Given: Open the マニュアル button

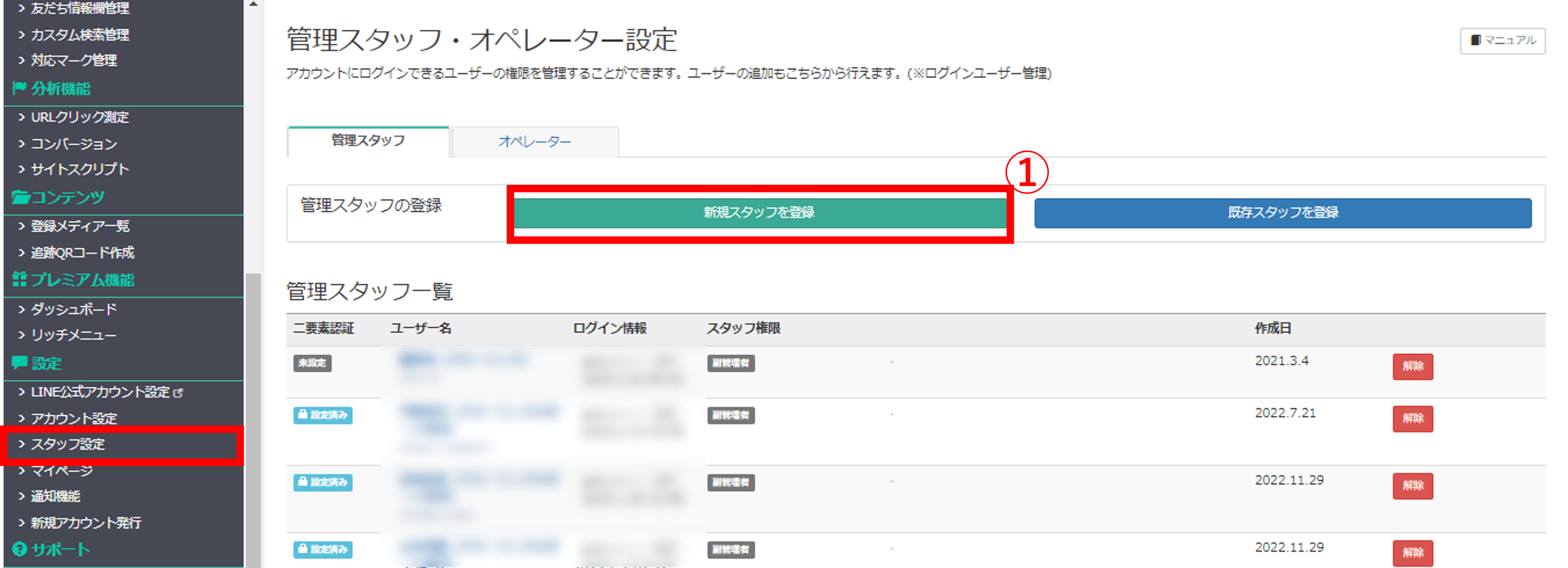Looking at the screenshot, I should coord(1502,41).
